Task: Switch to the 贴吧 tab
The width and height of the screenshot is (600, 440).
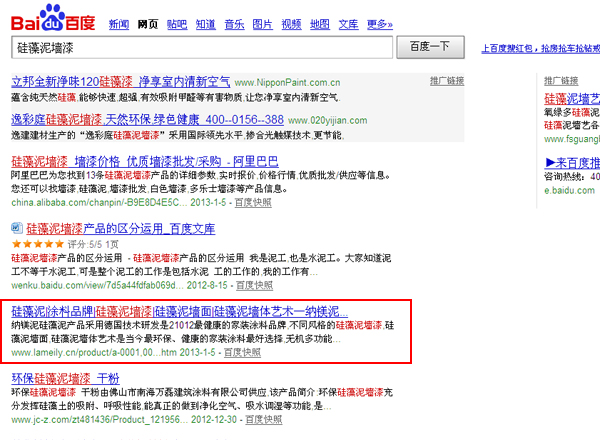Action: pyautogui.click(x=176, y=24)
